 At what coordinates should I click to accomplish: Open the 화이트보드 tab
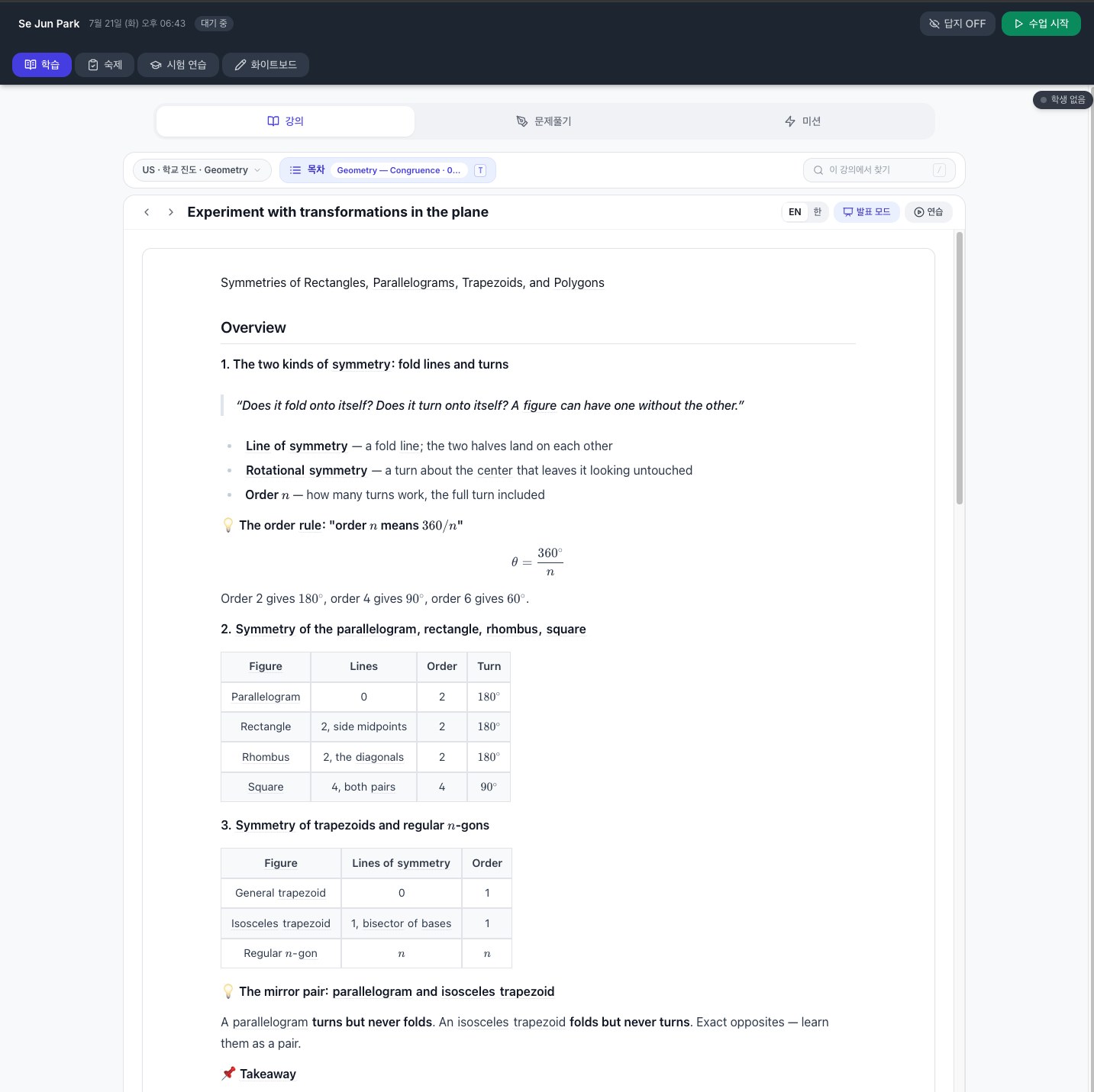[266, 65]
